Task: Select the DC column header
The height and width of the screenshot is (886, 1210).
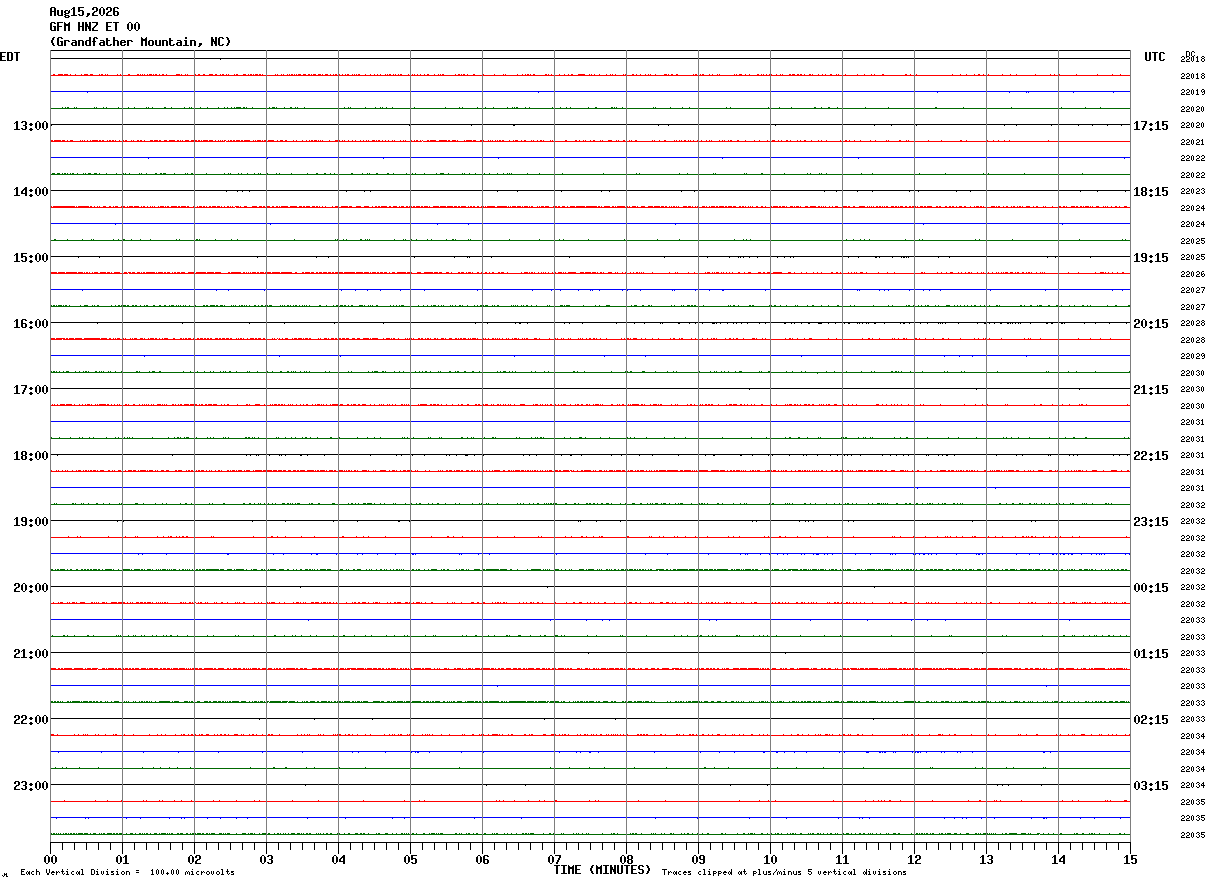Action: [1190, 54]
